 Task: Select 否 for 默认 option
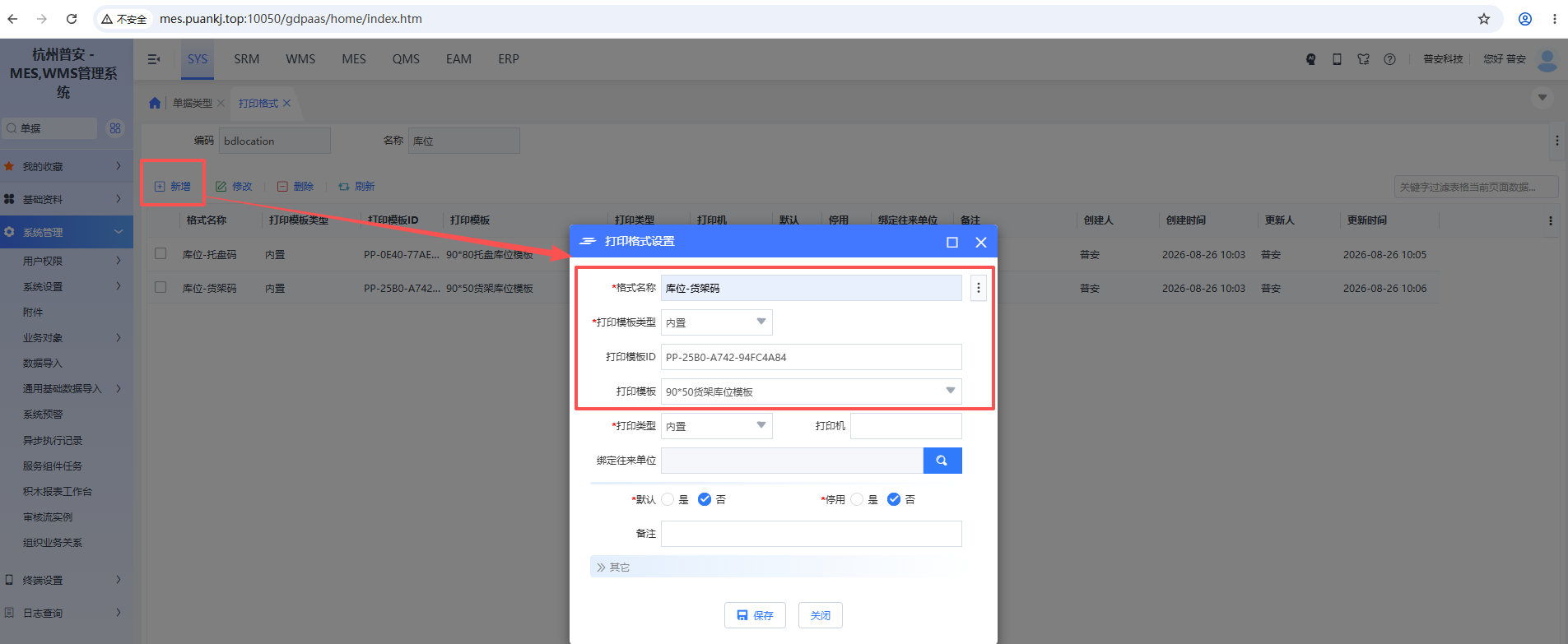[705, 499]
